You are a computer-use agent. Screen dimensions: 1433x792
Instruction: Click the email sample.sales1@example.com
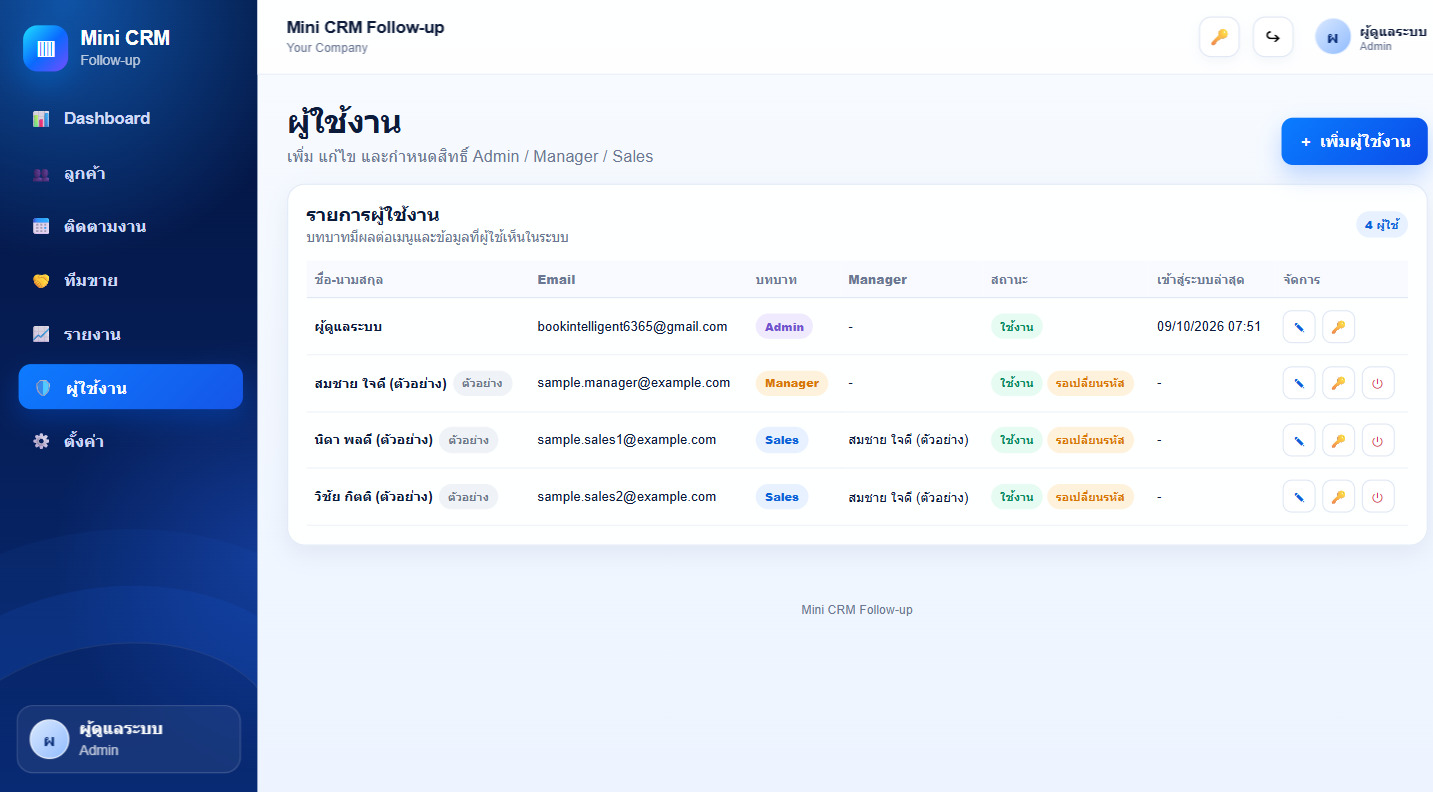coord(627,440)
